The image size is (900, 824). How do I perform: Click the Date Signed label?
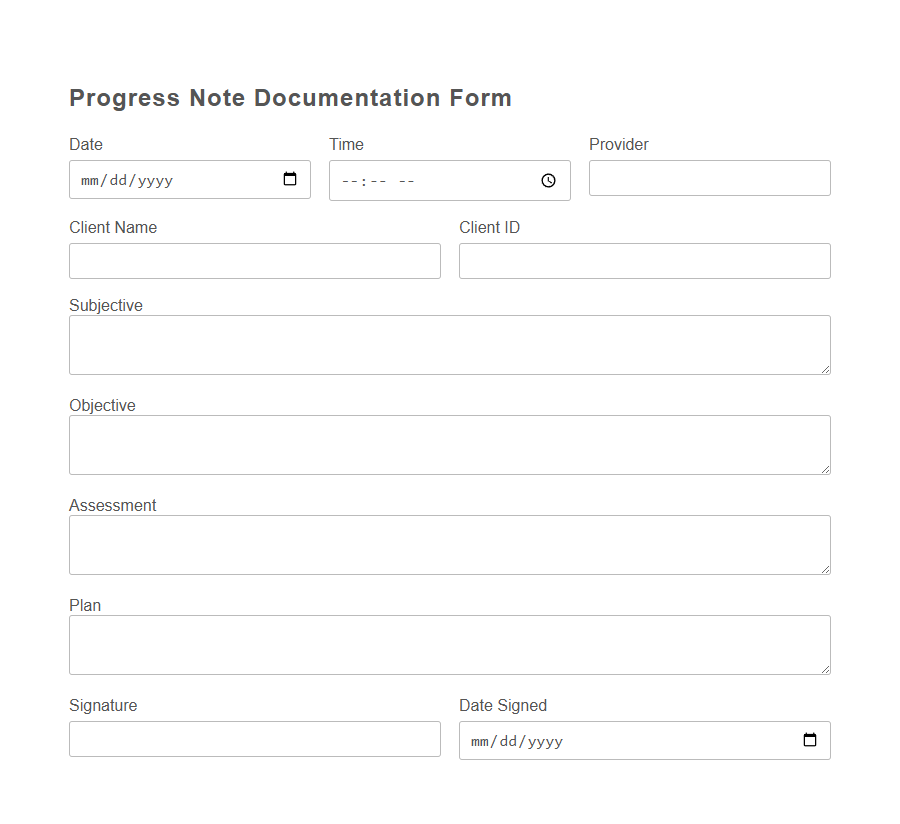tap(503, 705)
